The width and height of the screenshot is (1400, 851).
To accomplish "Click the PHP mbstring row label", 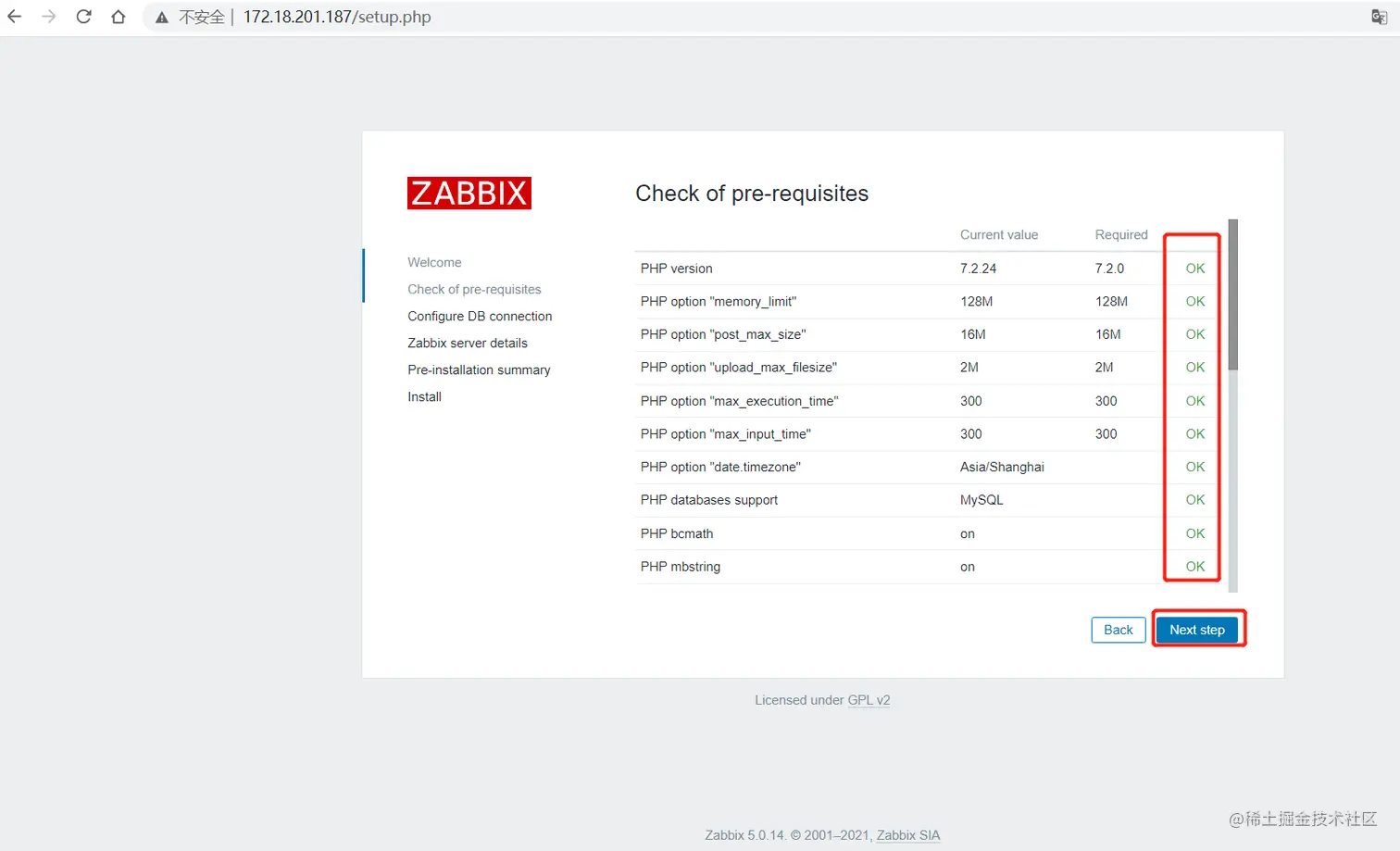I will (681, 567).
